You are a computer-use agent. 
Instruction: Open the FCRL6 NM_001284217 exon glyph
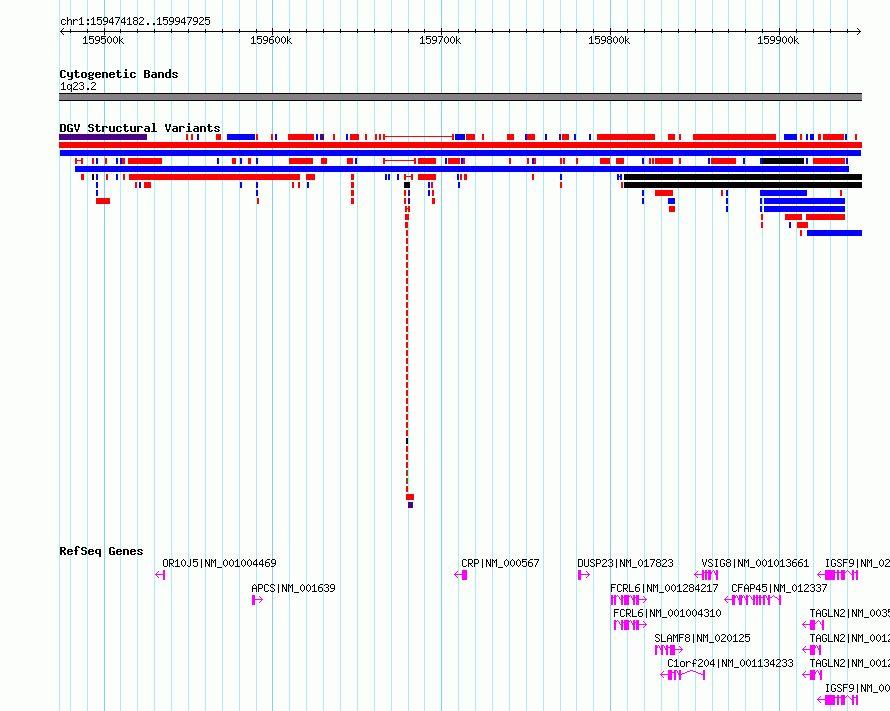pos(628,600)
